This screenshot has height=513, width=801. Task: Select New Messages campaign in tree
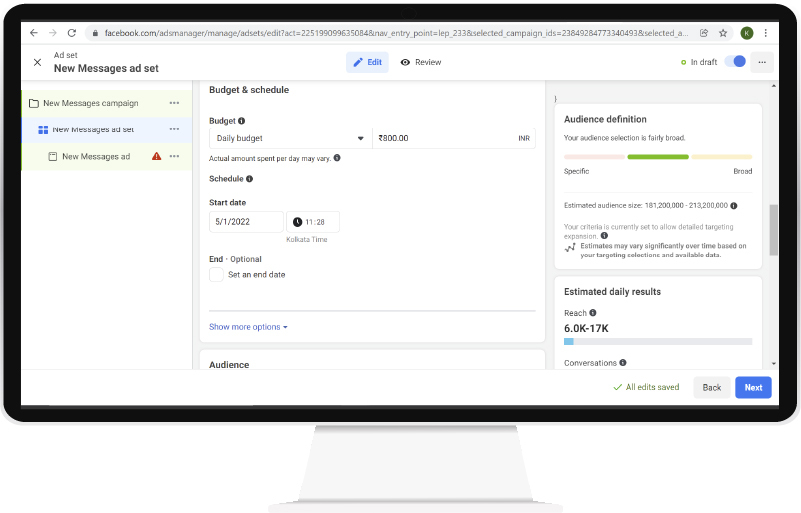tap(90, 103)
